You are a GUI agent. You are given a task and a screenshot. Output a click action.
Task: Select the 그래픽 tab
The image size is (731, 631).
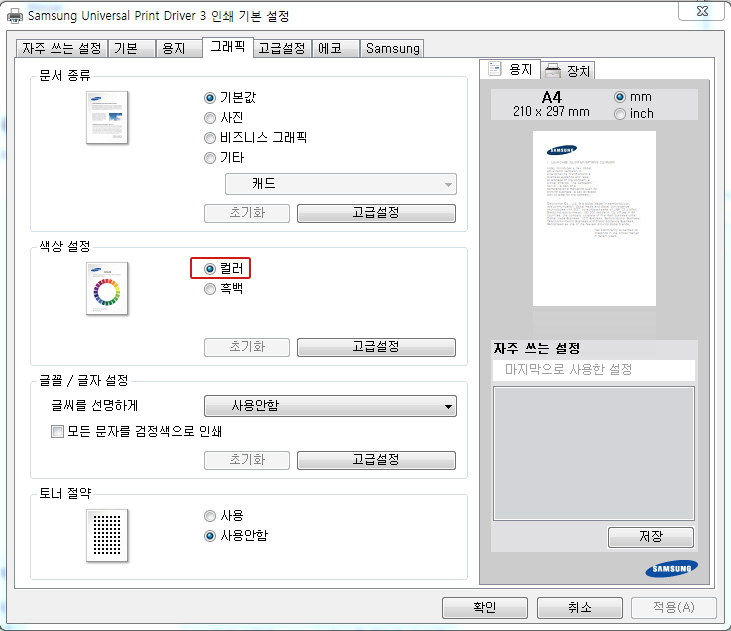point(228,47)
